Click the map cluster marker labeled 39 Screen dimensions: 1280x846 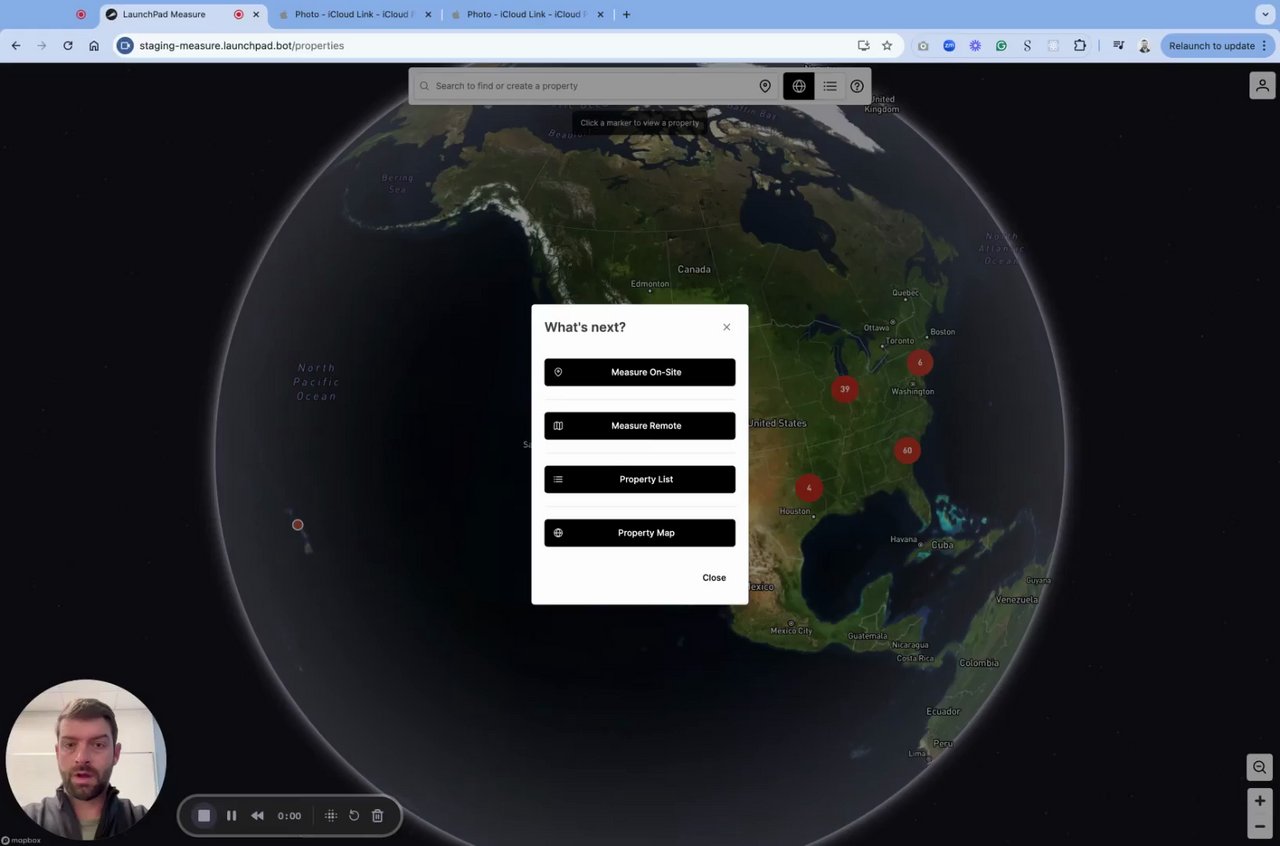pyautogui.click(x=845, y=389)
